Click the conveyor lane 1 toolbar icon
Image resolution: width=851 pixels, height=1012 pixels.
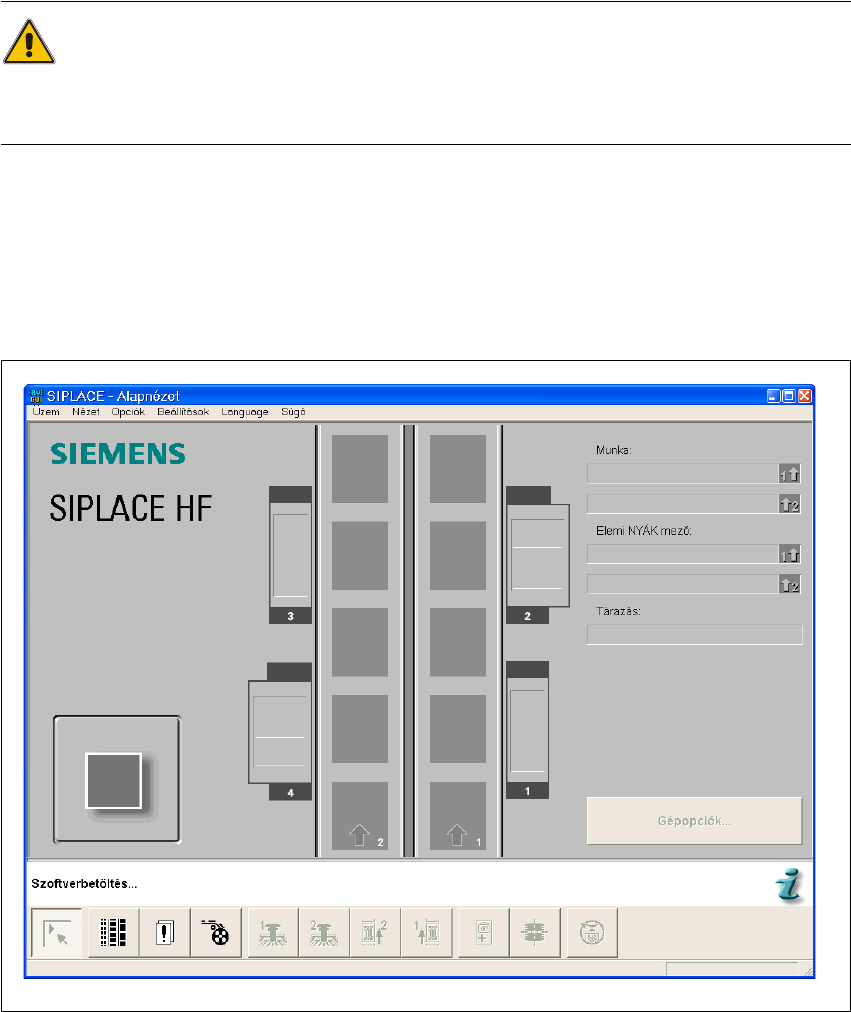[x=426, y=933]
